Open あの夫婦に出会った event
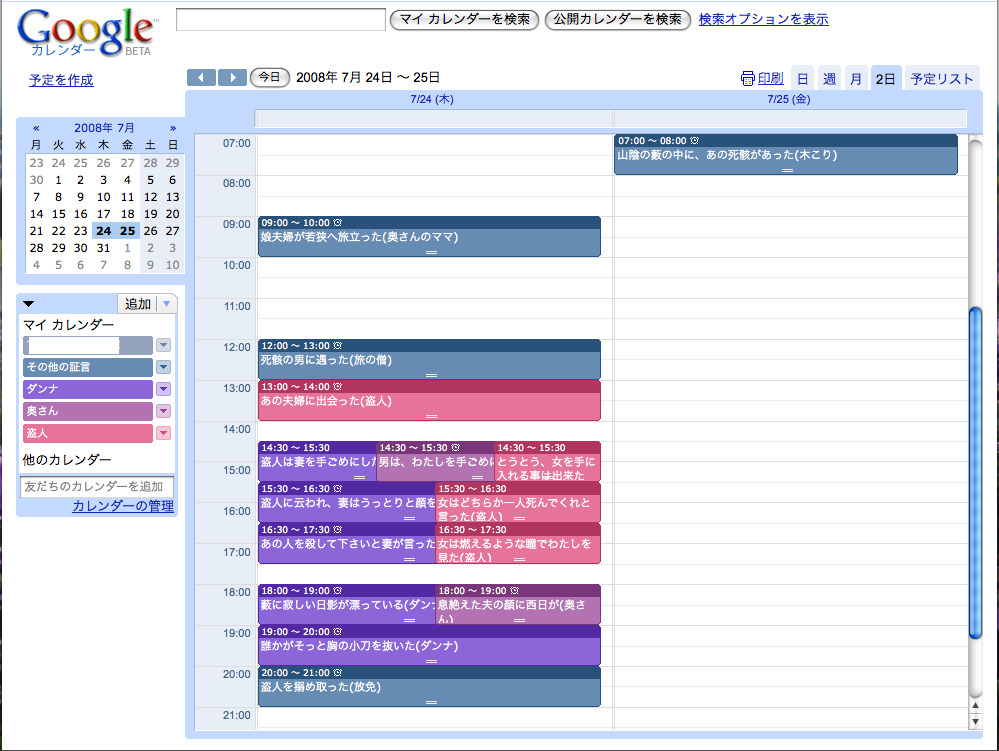 (429, 401)
